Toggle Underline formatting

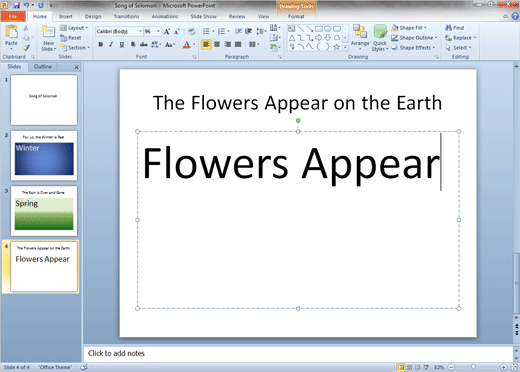[x=122, y=44]
